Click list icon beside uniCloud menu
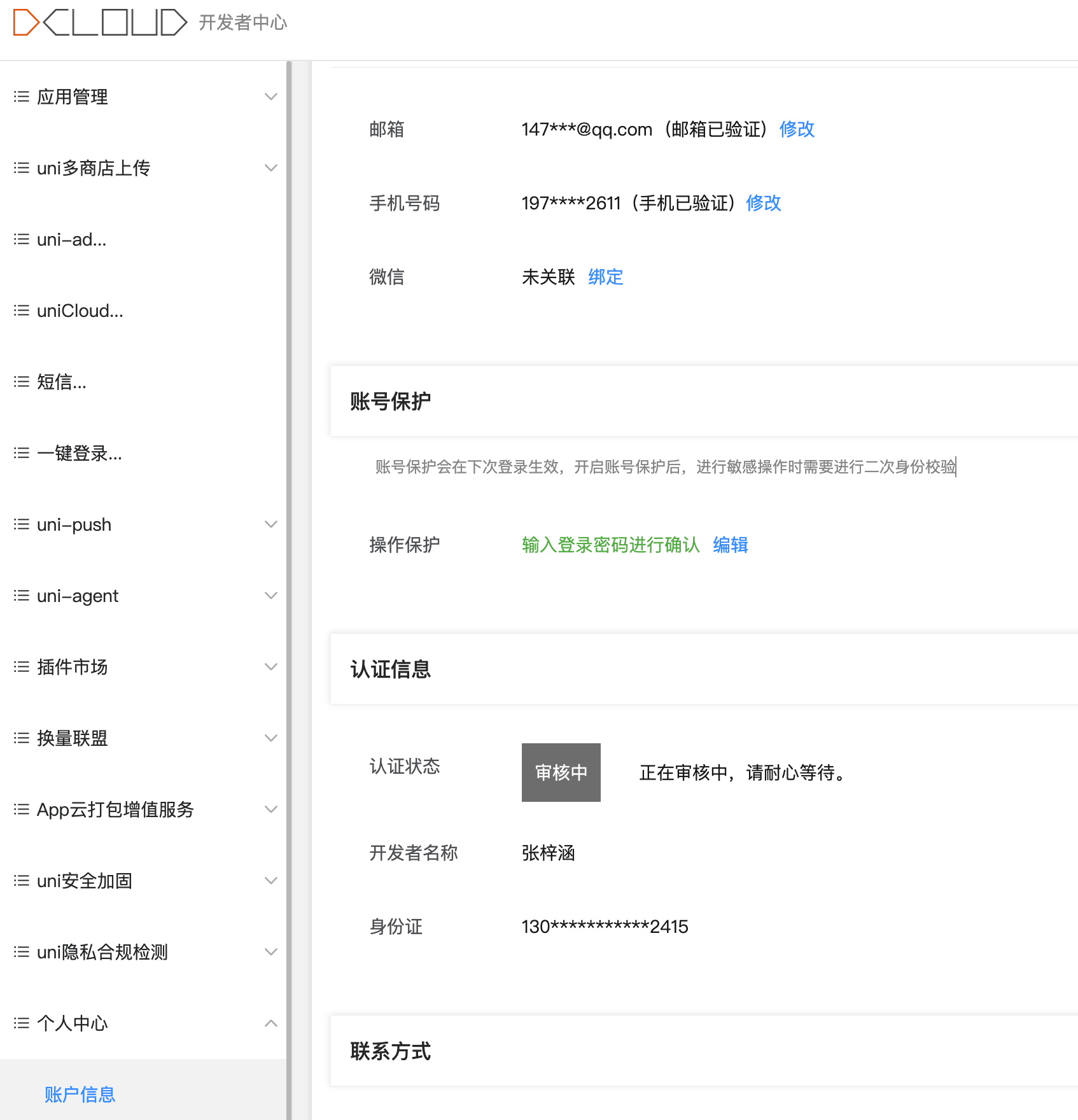 coord(22,311)
